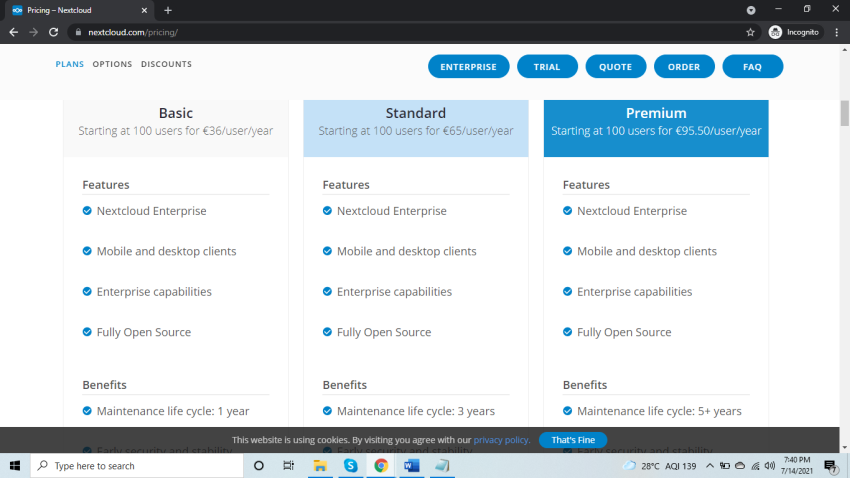Click Basic plan's Enterprise capabilities check icon
The image size is (850, 478).
tap(87, 291)
